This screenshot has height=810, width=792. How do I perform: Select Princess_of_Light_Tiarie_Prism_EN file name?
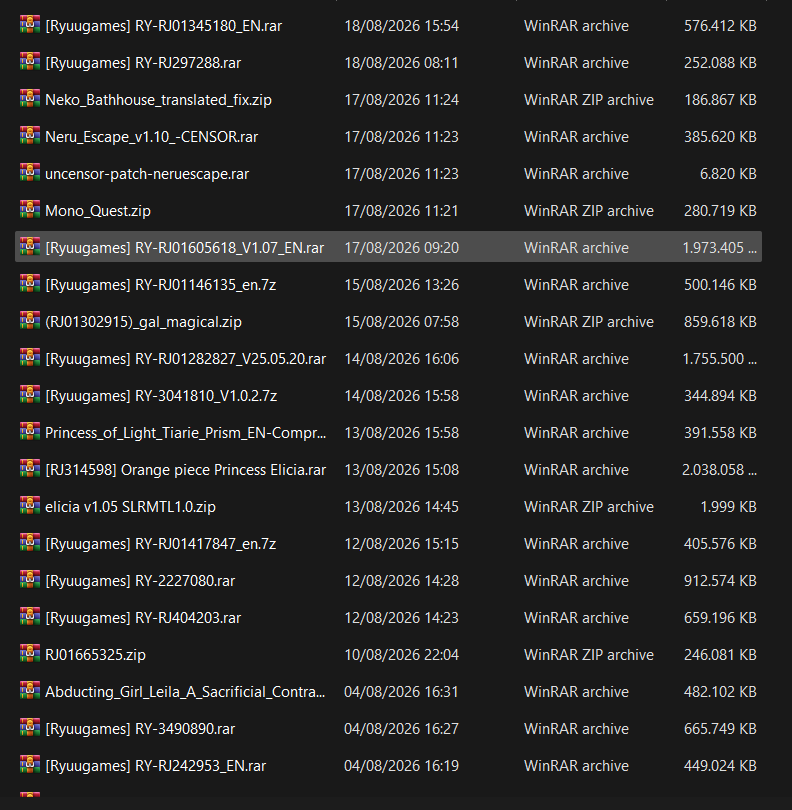click(185, 433)
